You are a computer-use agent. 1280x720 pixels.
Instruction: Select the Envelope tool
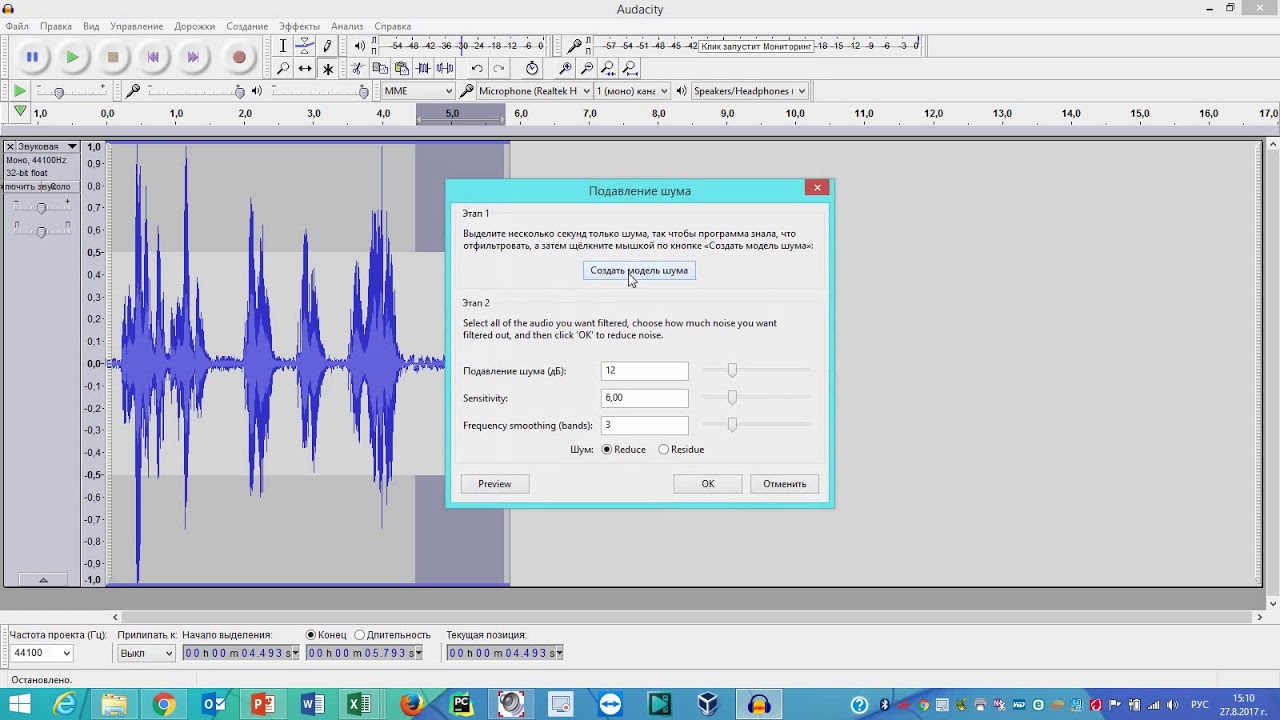[305, 46]
